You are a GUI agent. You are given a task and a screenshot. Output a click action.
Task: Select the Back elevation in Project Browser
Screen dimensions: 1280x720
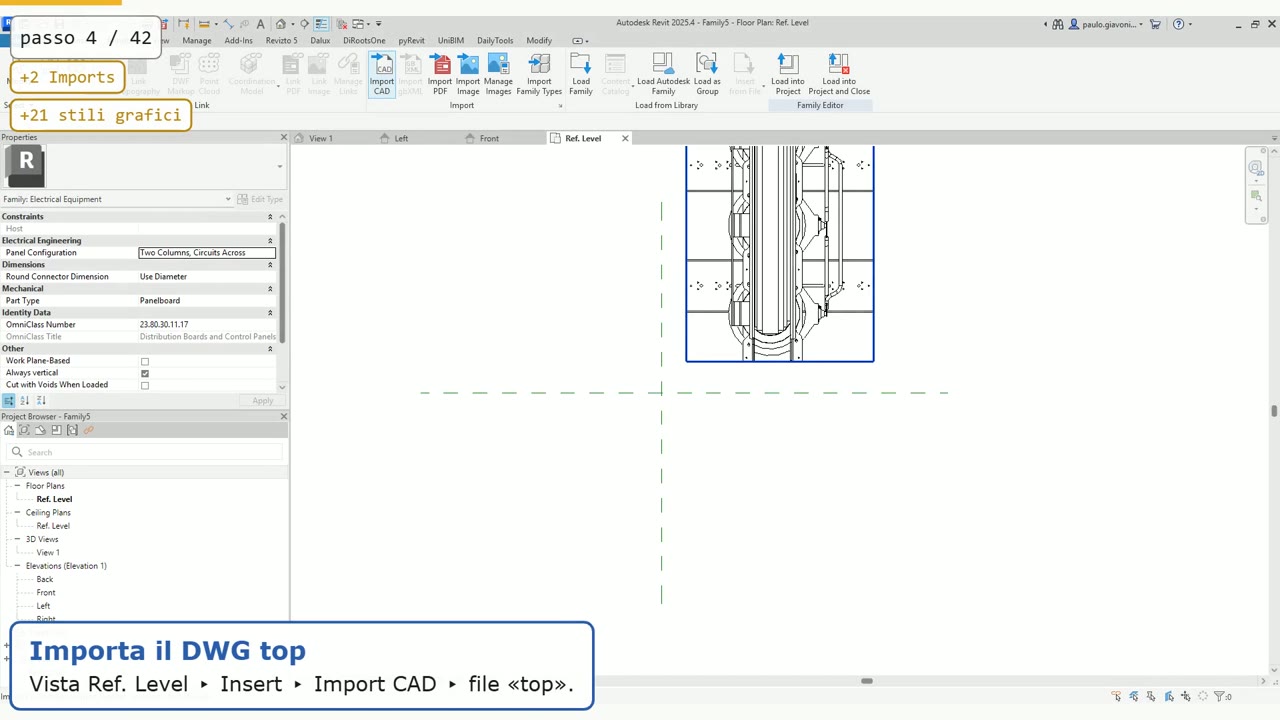[x=45, y=579]
